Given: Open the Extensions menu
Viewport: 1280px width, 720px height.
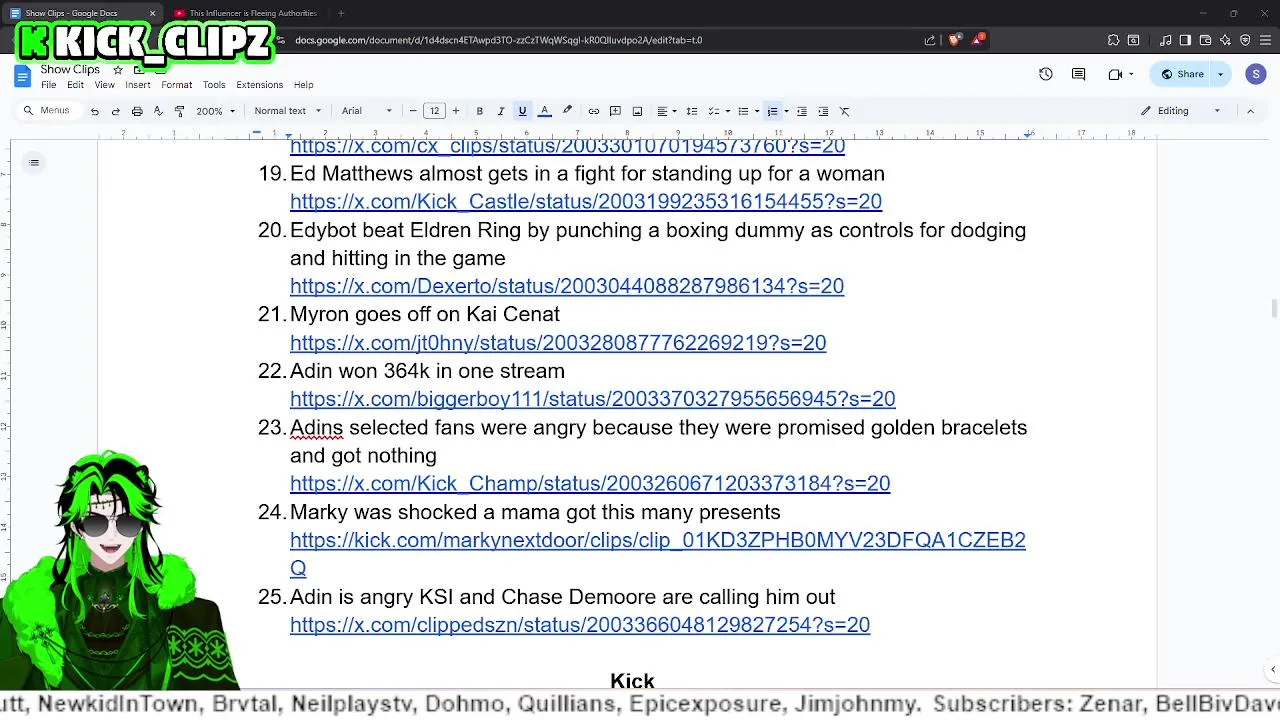Looking at the screenshot, I should tap(260, 85).
